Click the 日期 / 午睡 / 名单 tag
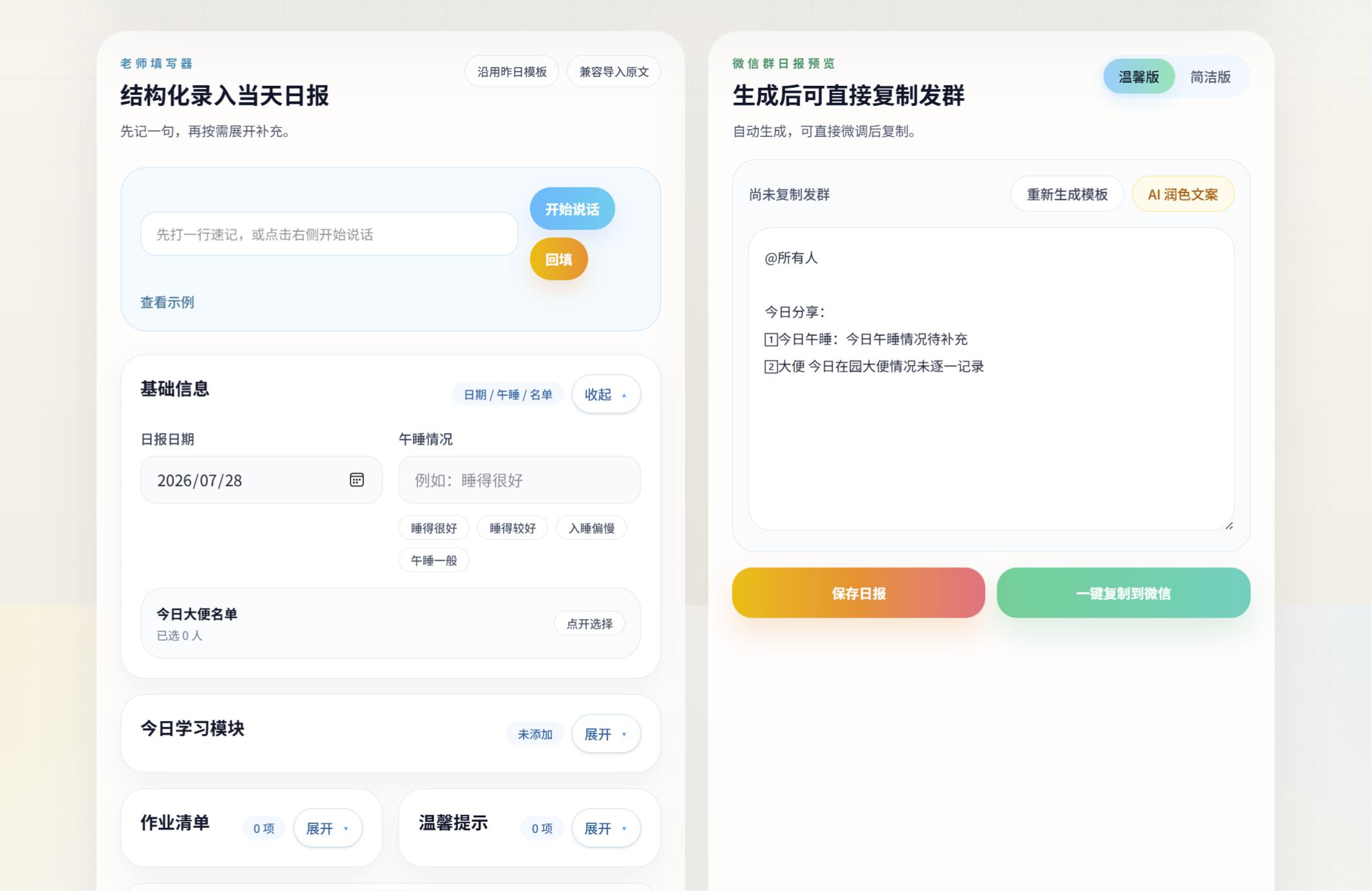Viewport: 1372px width, 891px height. coord(507,395)
